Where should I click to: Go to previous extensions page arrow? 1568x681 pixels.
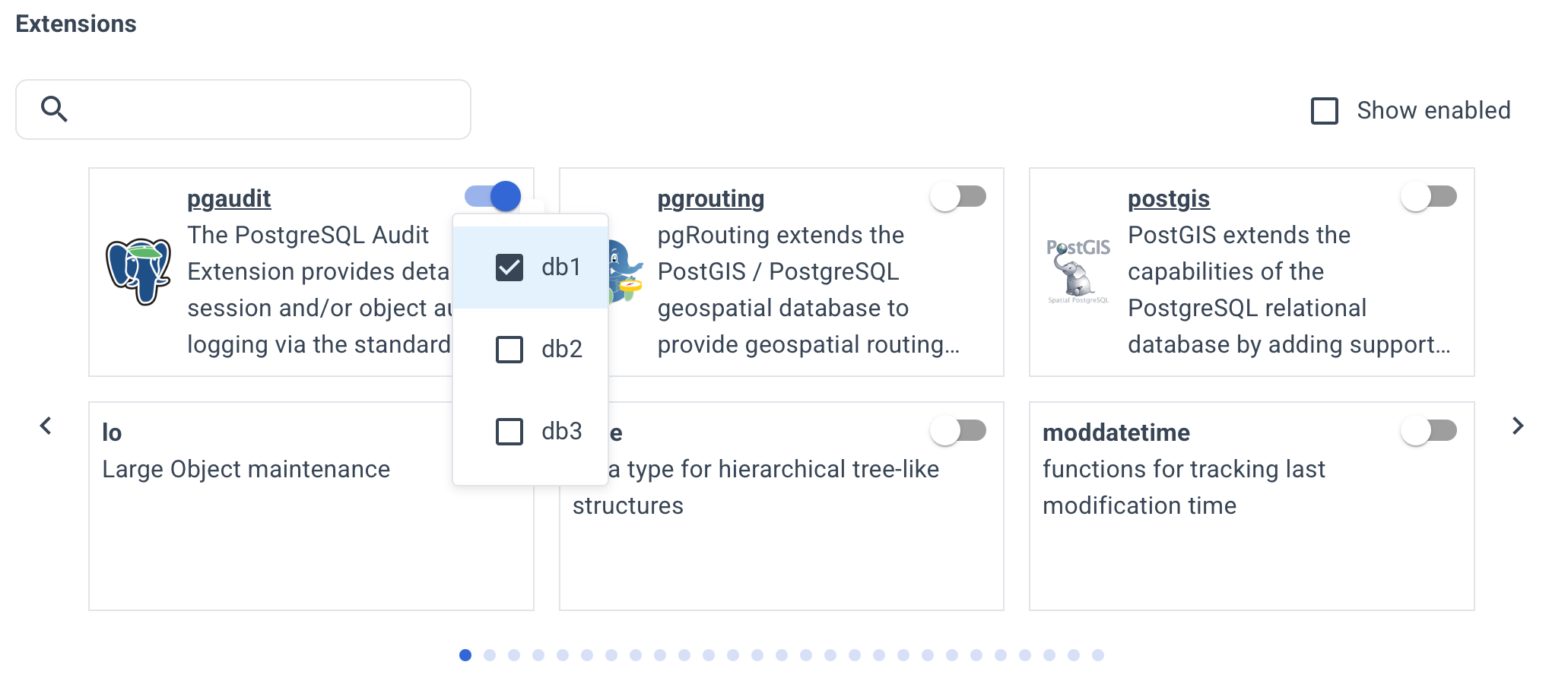point(46,426)
